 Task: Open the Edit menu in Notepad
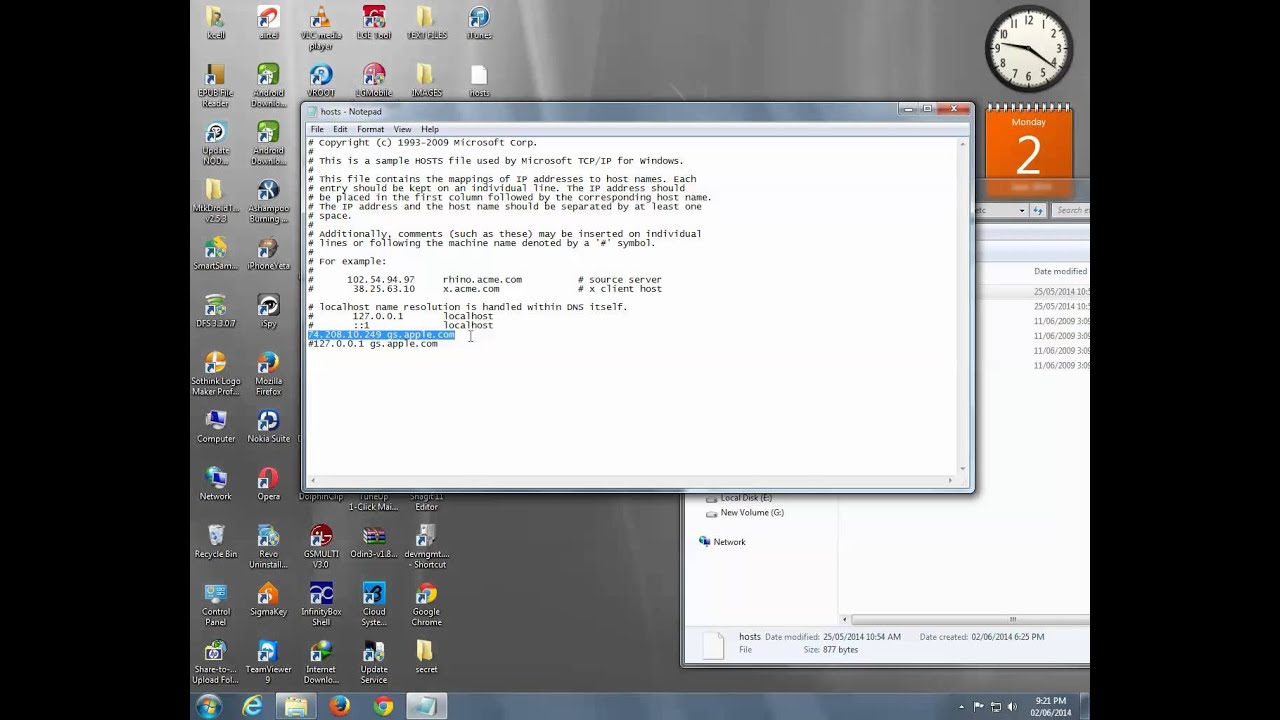(340, 129)
